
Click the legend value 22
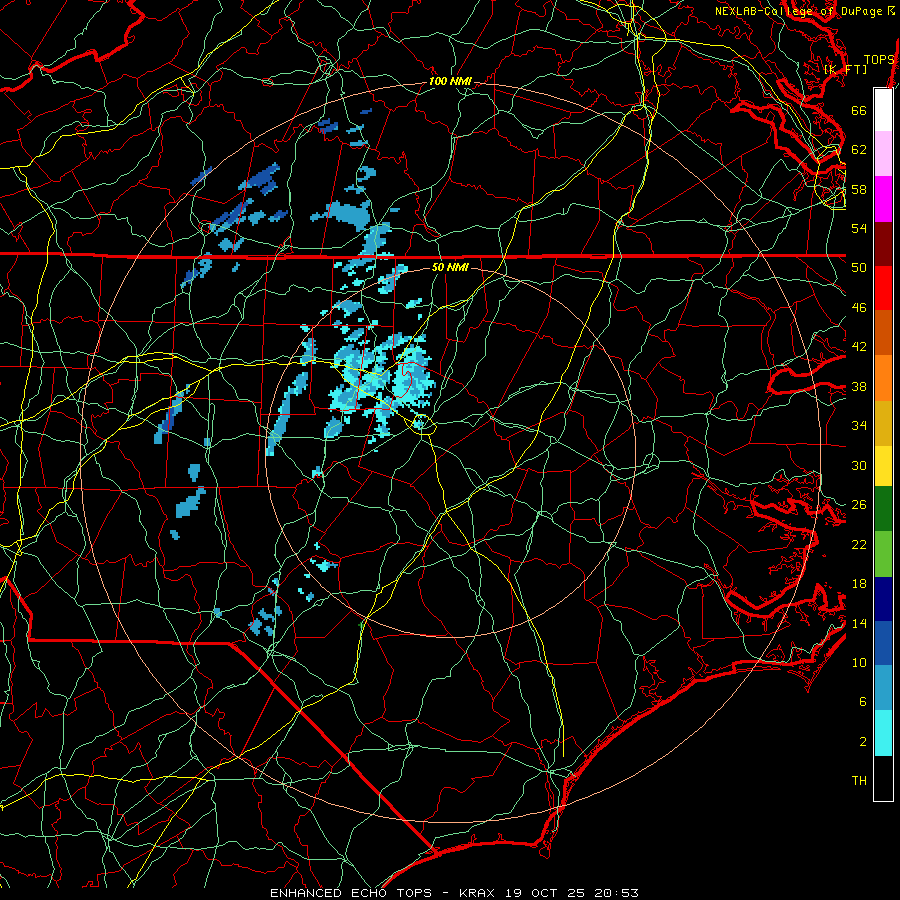(x=859, y=545)
